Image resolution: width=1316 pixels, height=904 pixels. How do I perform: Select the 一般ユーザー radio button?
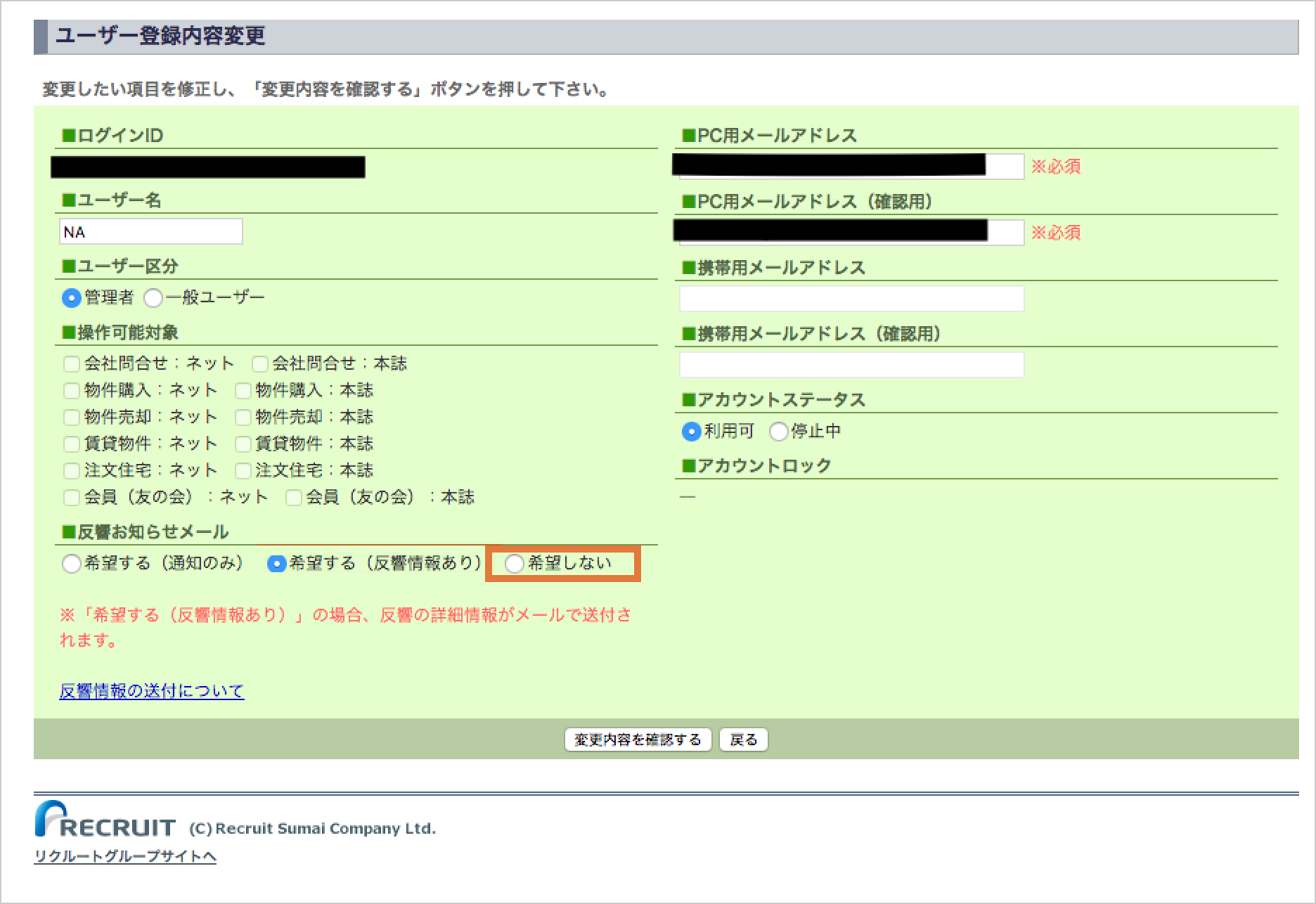coord(153,298)
